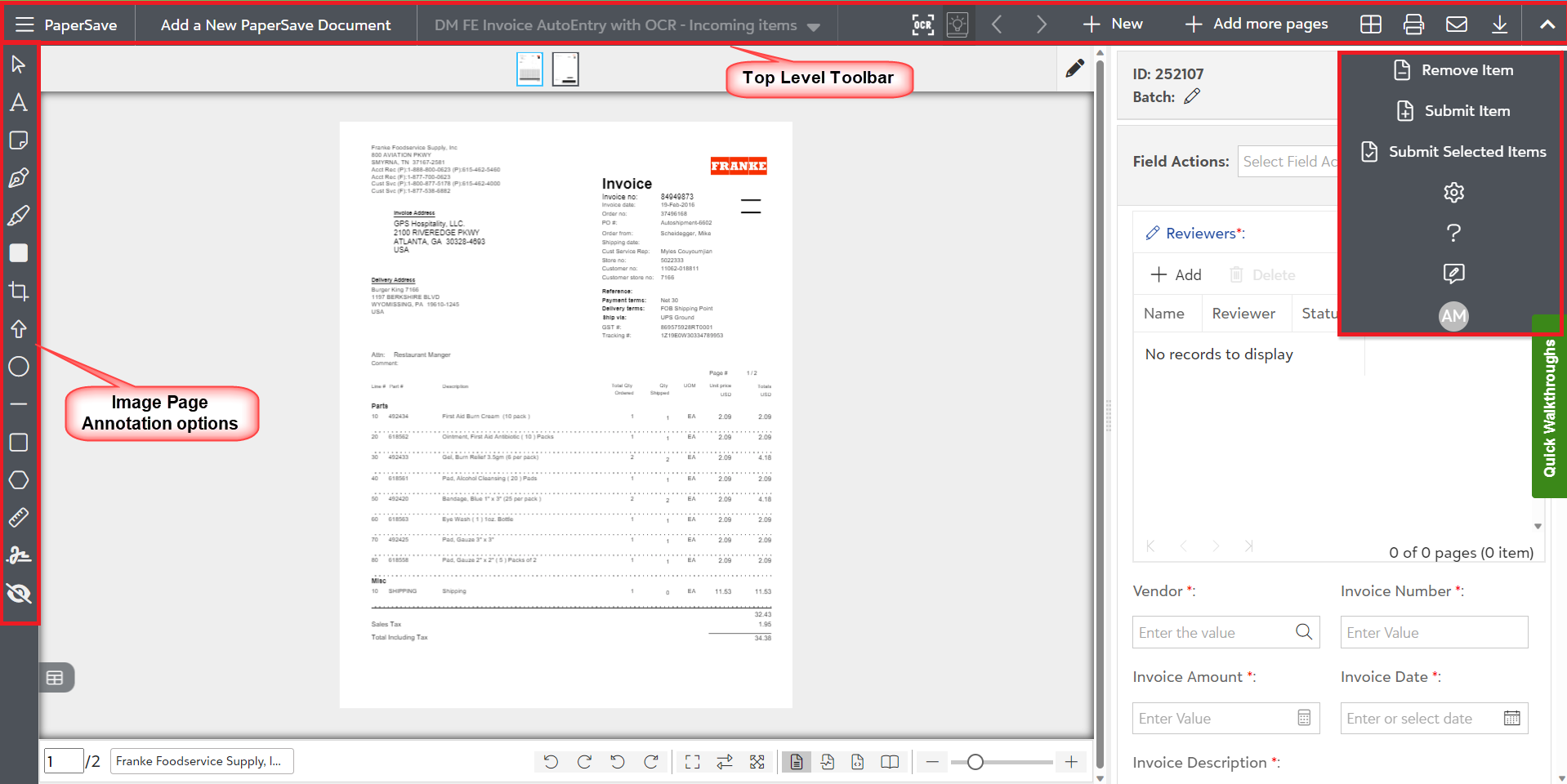The height and width of the screenshot is (784, 1567).
Task: Toggle annotation visibility with eye icon
Action: click(x=18, y=594)
